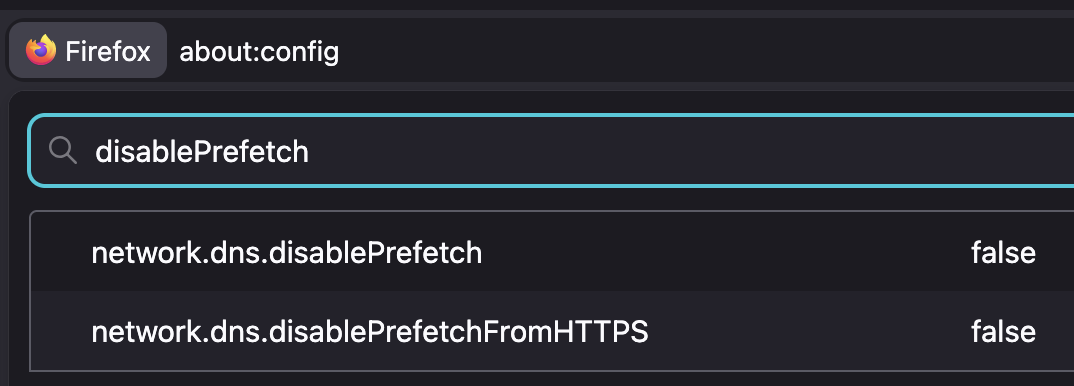Screen dimensions: 1074x386
Task: Click the false value of network.dns.disablePrefetch
Action: point(1003,253)
